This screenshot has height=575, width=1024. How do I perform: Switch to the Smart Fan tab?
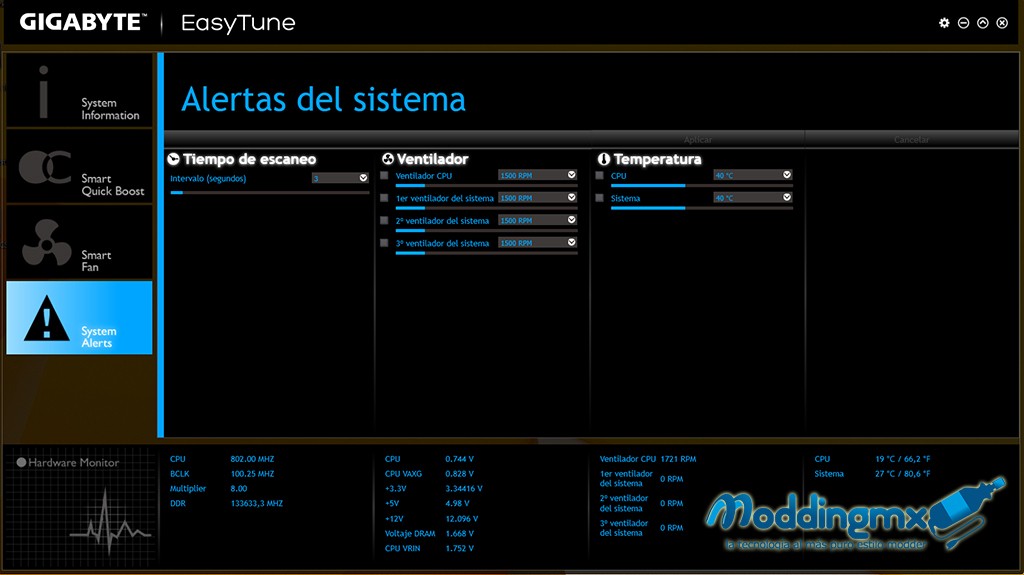click(79, 242)
